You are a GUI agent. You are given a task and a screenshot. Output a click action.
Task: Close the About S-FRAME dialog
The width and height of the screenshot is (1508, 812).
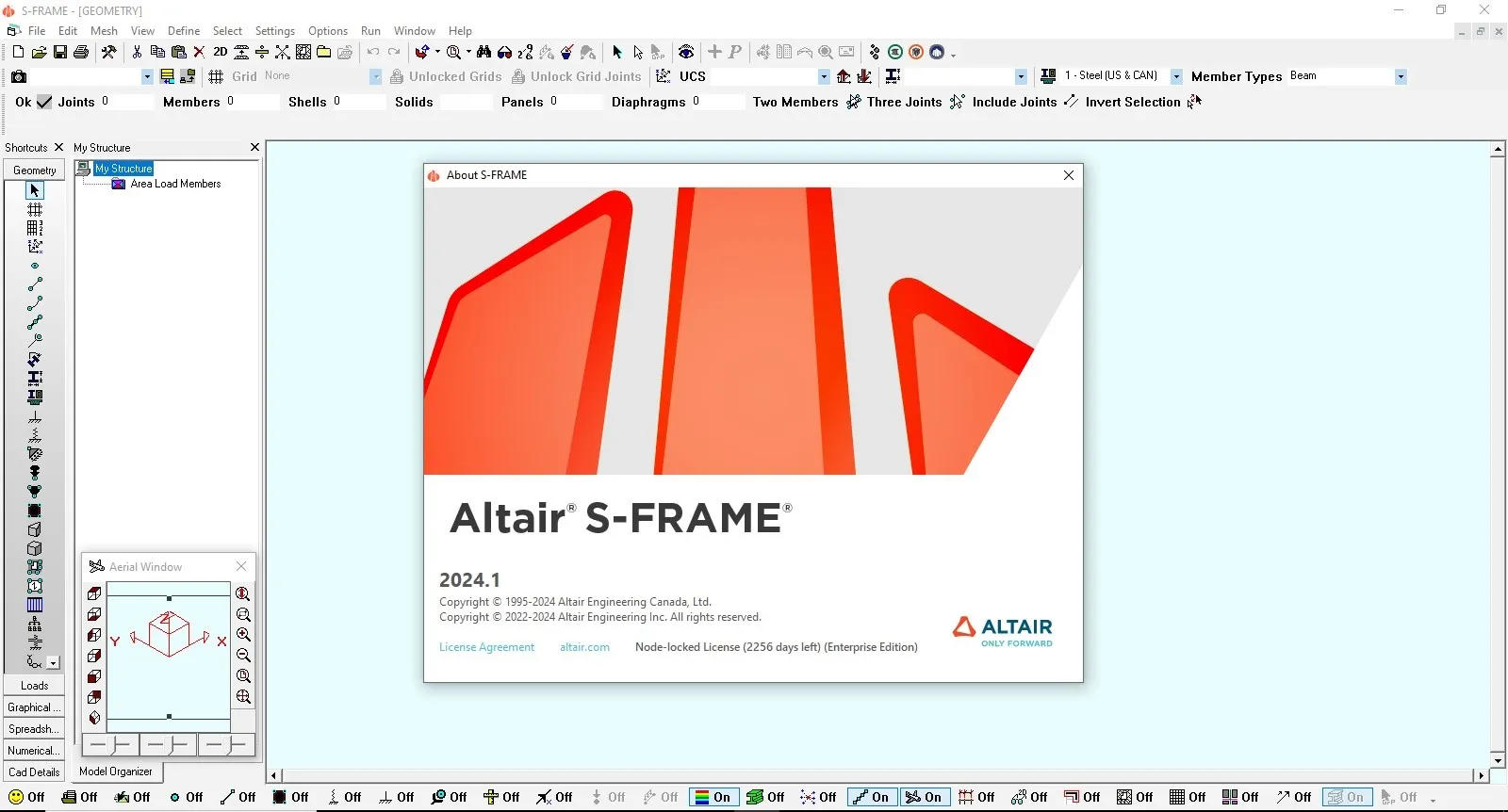click(x=1069, y=175)
